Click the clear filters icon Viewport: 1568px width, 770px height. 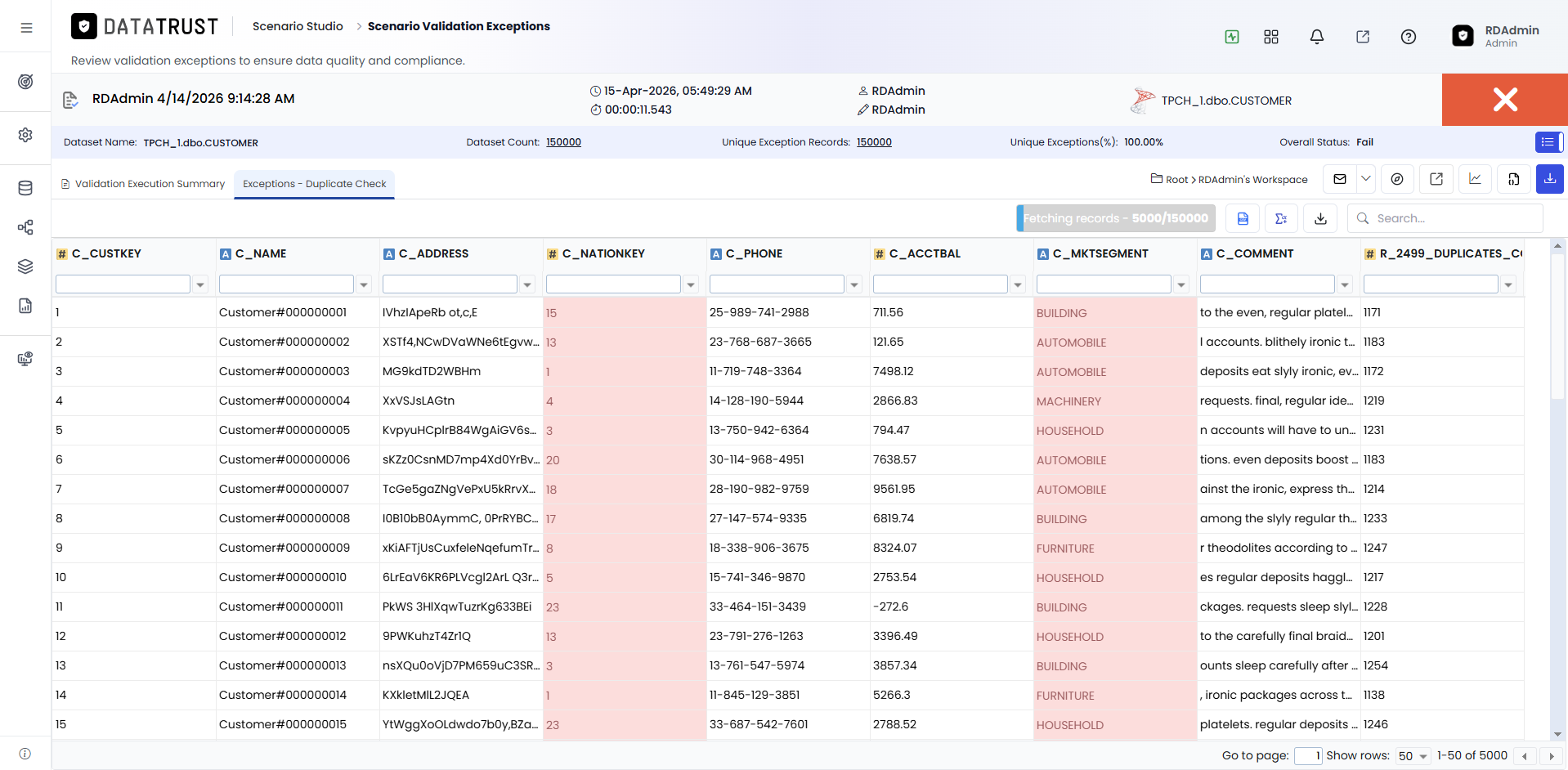pyautogui.click(x=1281, y=218)
